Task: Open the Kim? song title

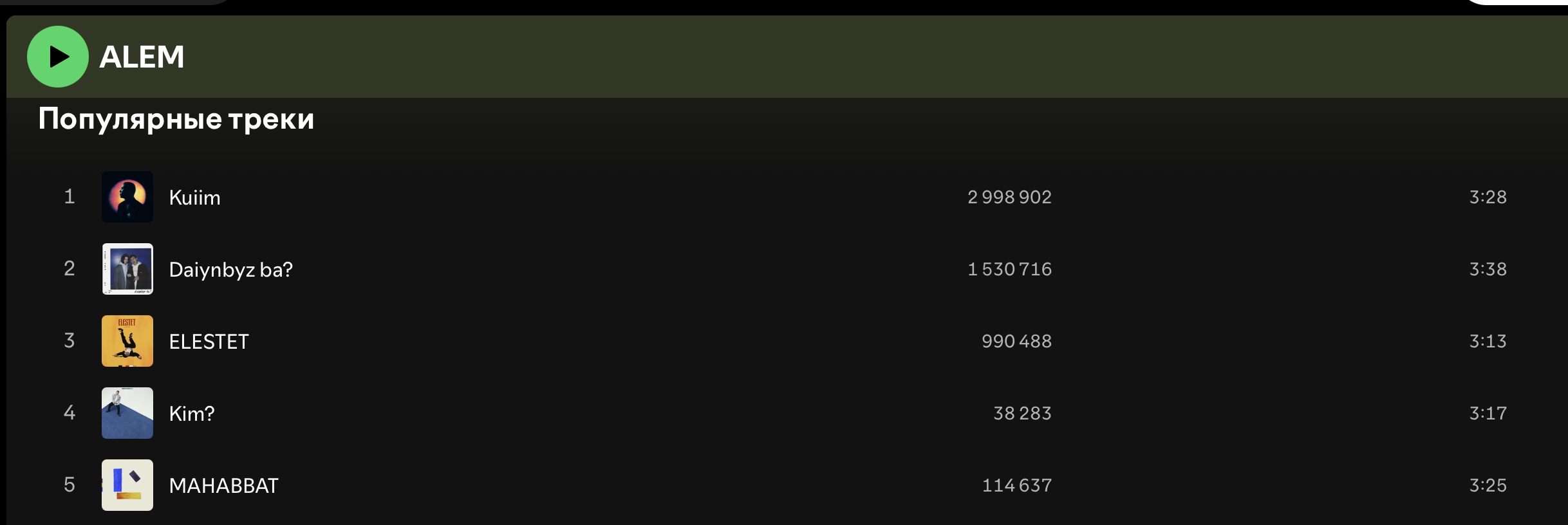Action: [191, 414]
